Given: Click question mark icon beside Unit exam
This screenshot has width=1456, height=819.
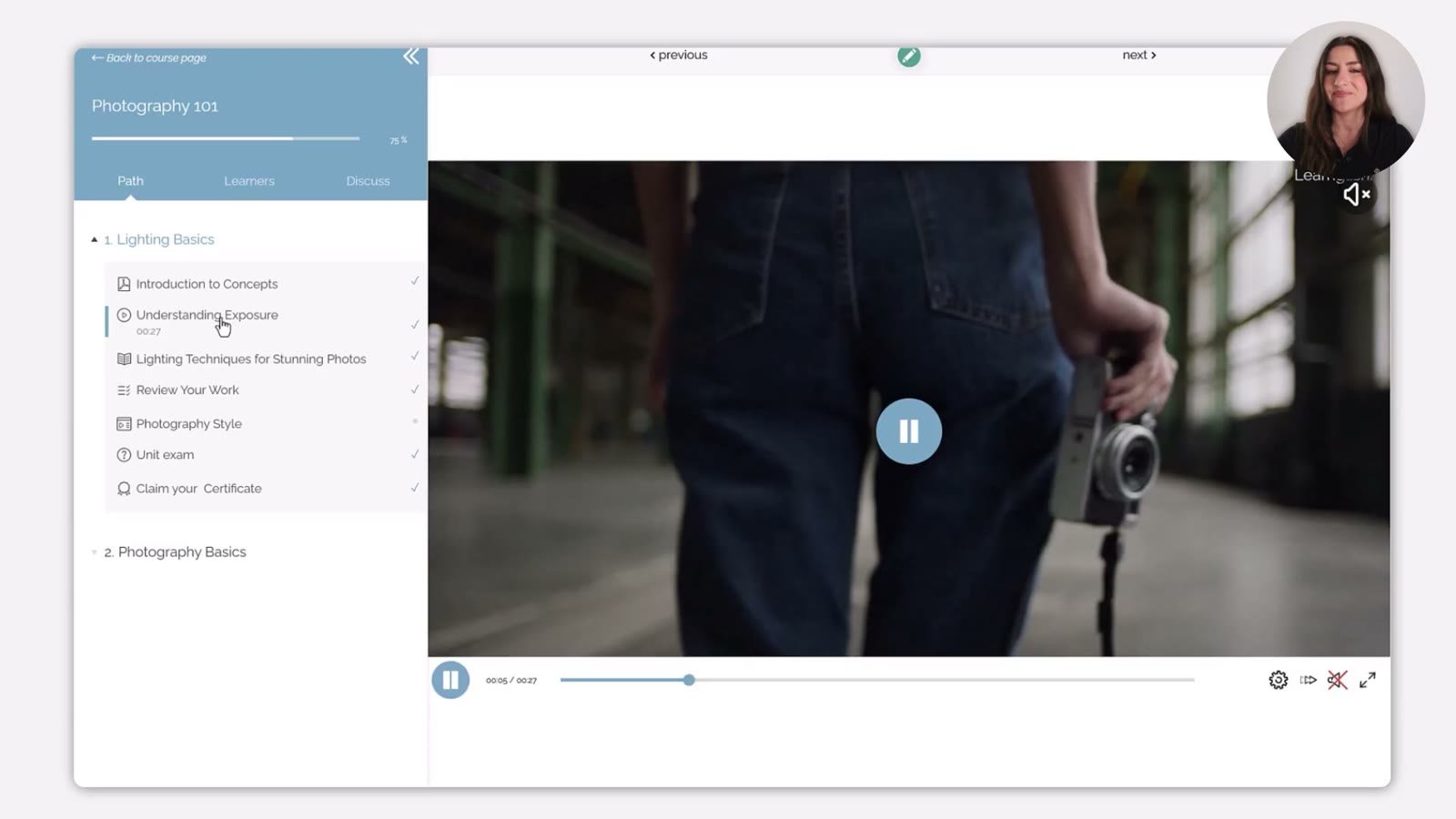Looking at the screenshot, I should pyautogui.click(x=124, y=454).
